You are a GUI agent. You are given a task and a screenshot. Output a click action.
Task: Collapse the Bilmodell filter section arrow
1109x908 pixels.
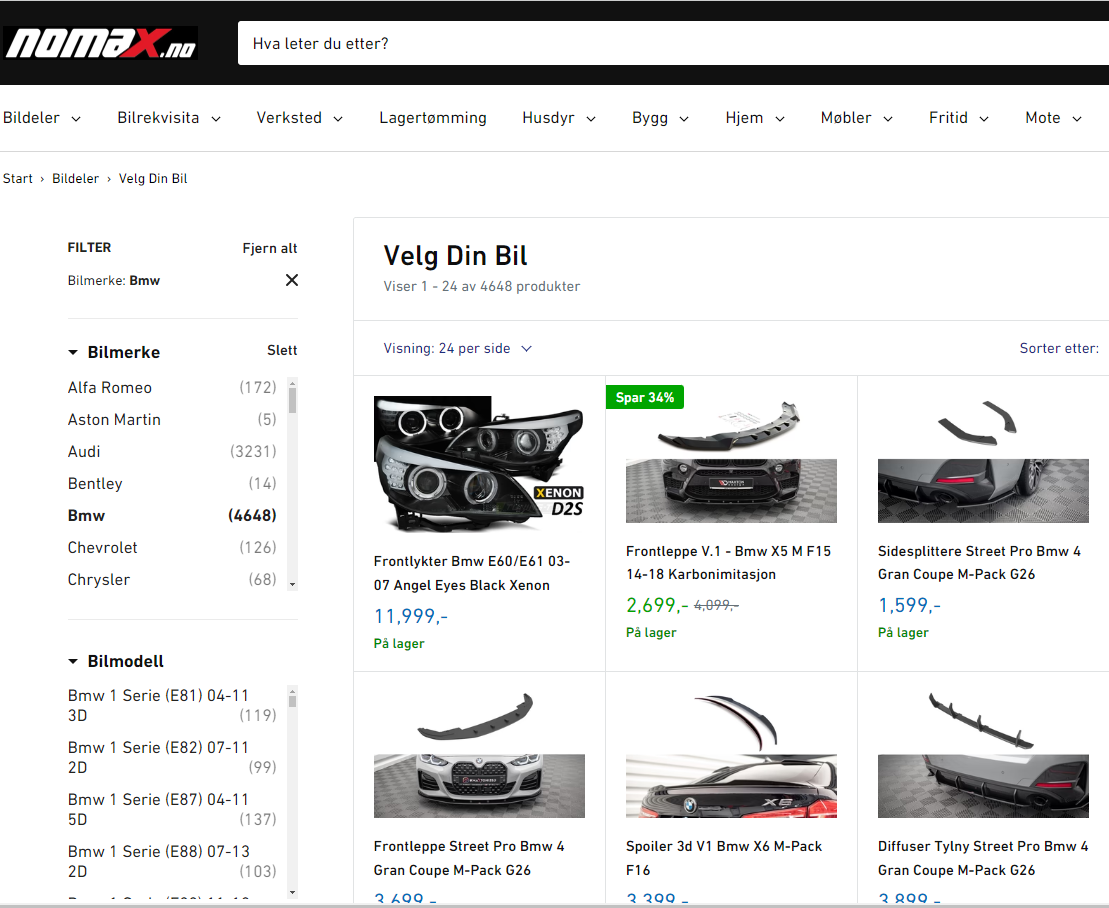click(73, 661)
